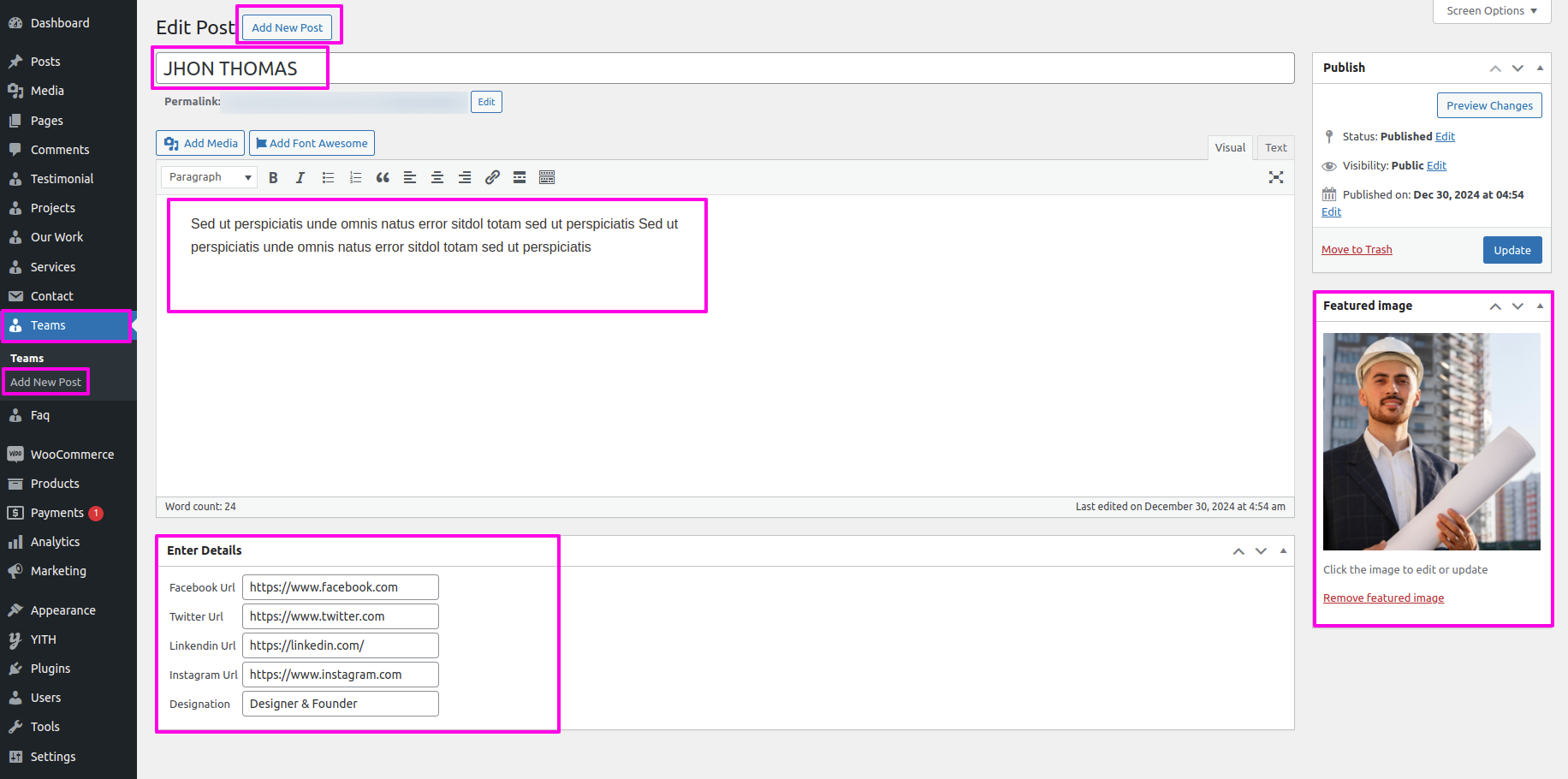The width and height of the screenshot is (1568, 779).
Task: Click the Designation input field
Action: point(341,704)
